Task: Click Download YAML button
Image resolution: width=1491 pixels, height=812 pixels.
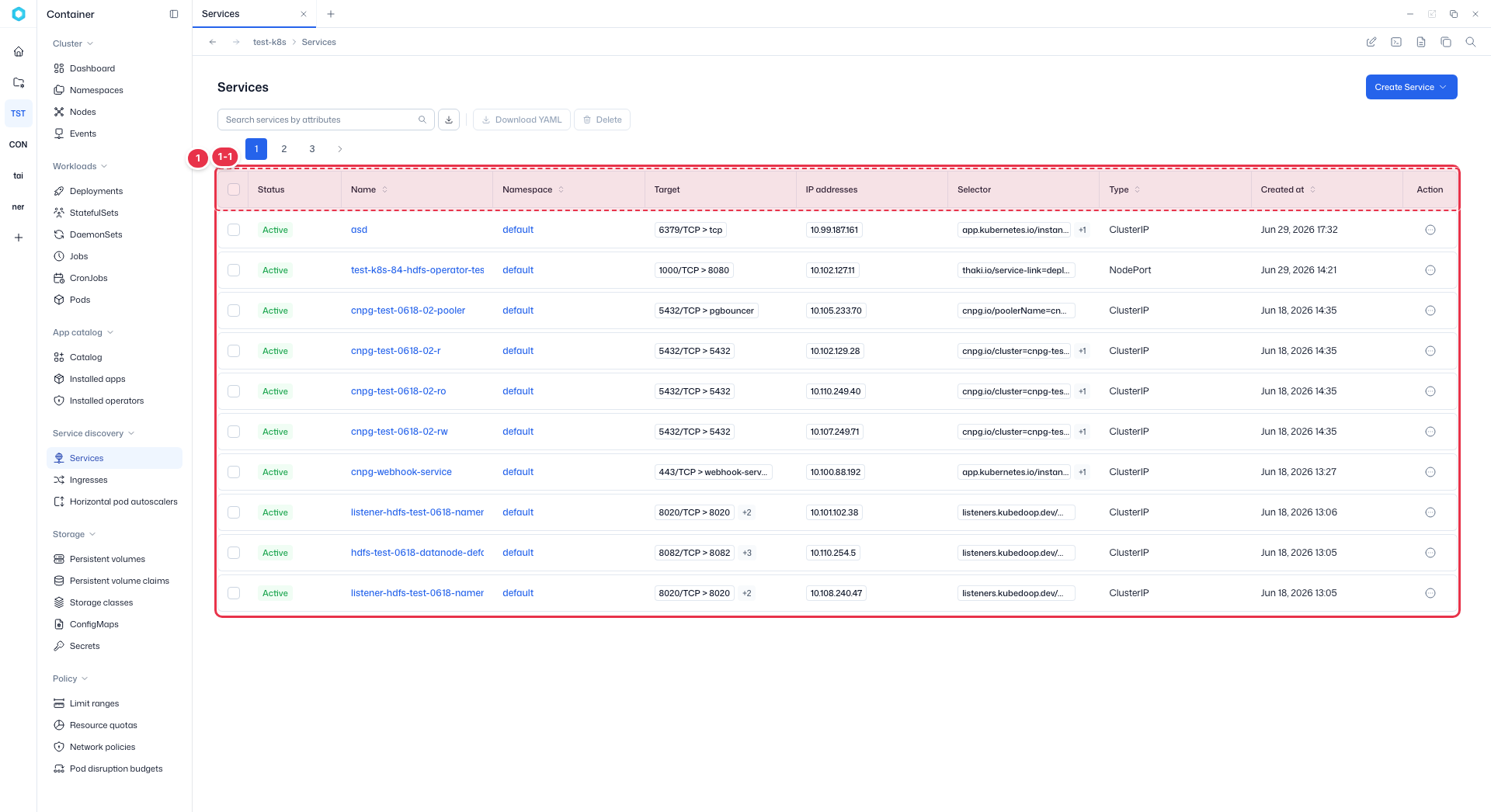Action: (522, 120)
